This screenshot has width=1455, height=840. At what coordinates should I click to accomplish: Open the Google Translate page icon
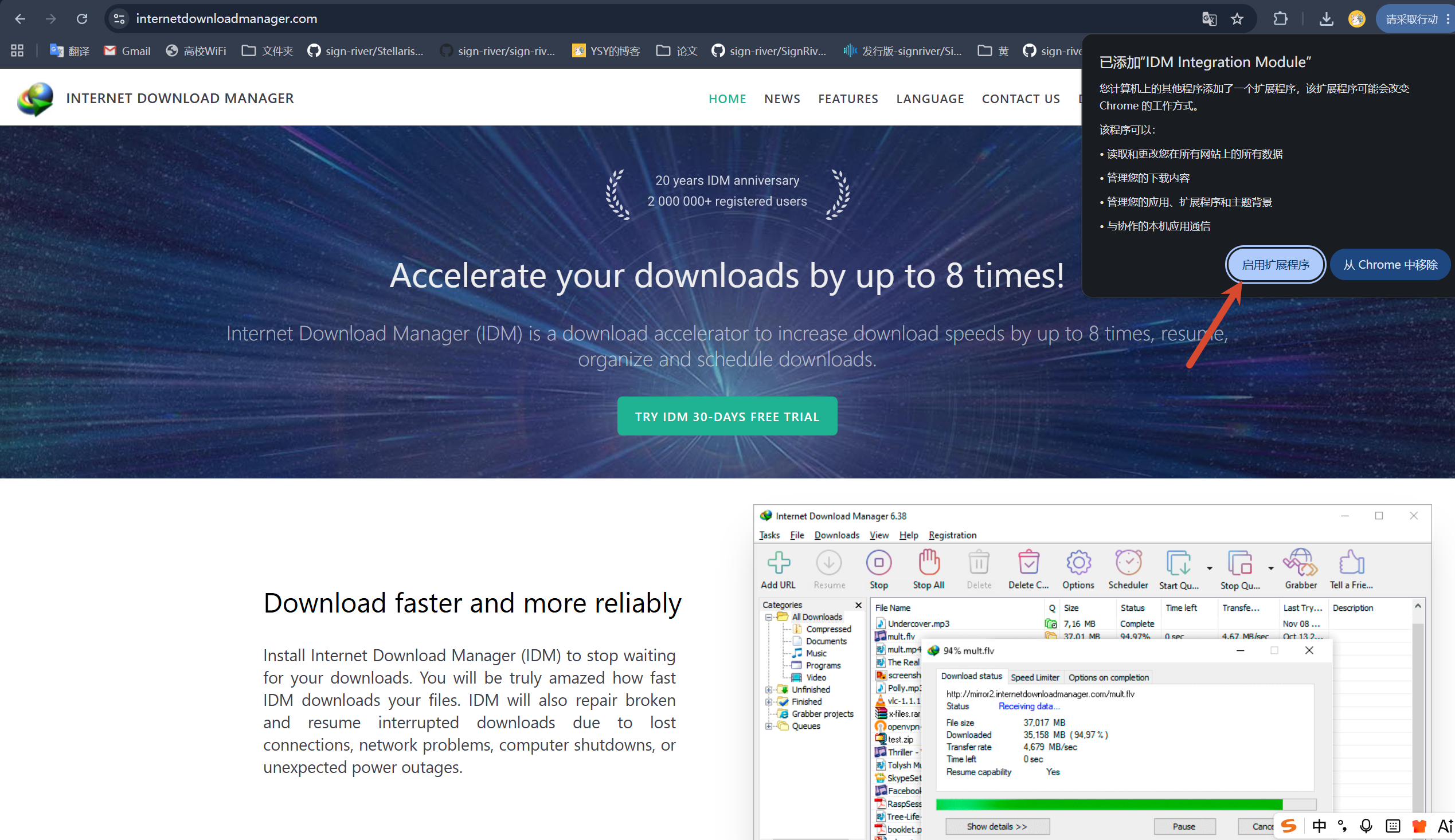coord(1208,18)
